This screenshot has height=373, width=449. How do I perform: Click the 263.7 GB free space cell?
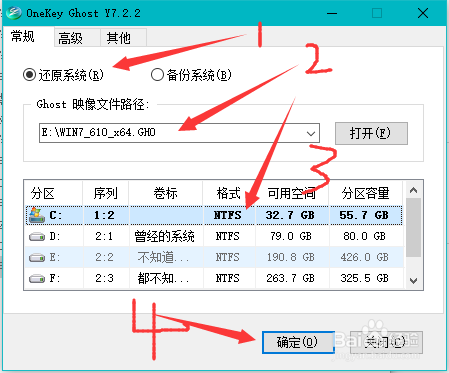pyautogui.click(x=291, y=278)
